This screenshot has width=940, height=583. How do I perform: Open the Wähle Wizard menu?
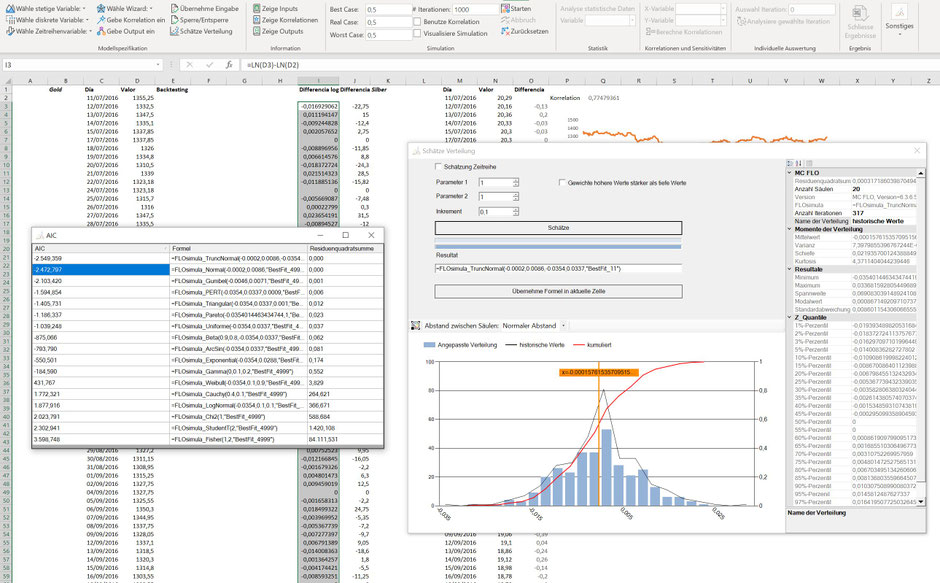click(x=123, y=8)
